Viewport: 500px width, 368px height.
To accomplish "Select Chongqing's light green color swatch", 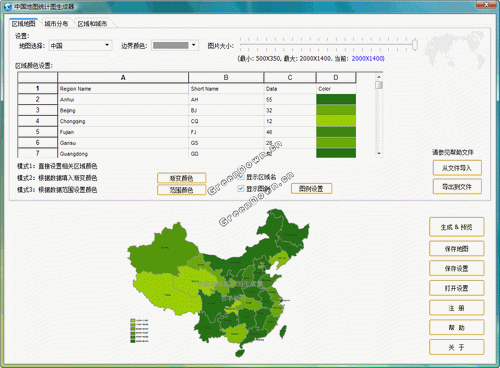I will pos(336,121).
